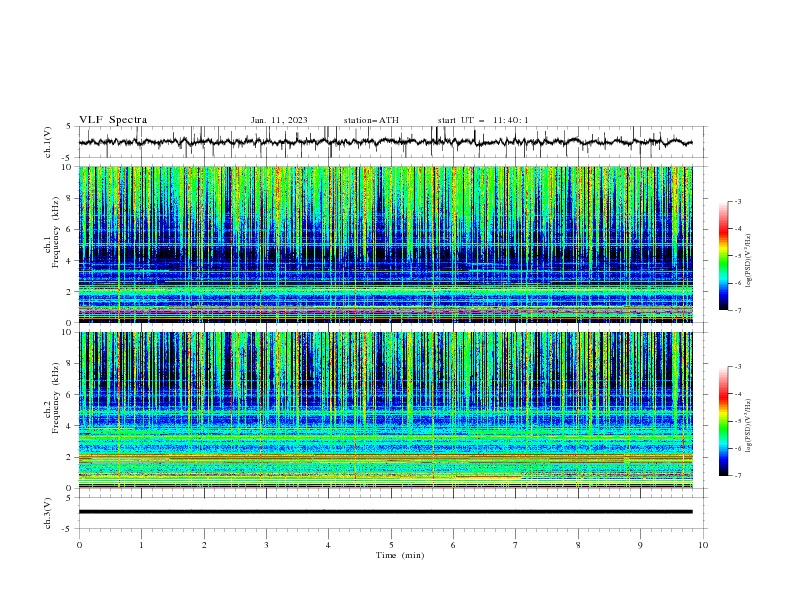The height and width of the screenshot is (612, 792).
Task: Click the "5" tick on ch.3(V) axis
Action: [69, 498]
